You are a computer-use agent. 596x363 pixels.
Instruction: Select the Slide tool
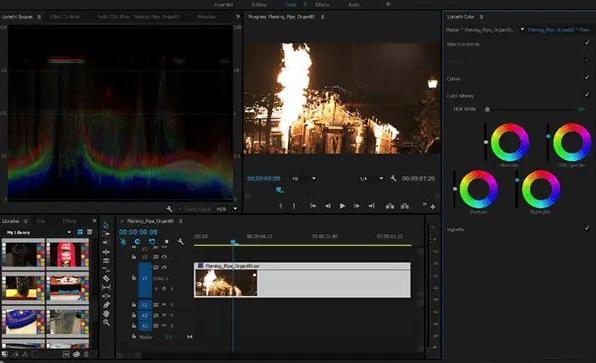click(106, 296)
